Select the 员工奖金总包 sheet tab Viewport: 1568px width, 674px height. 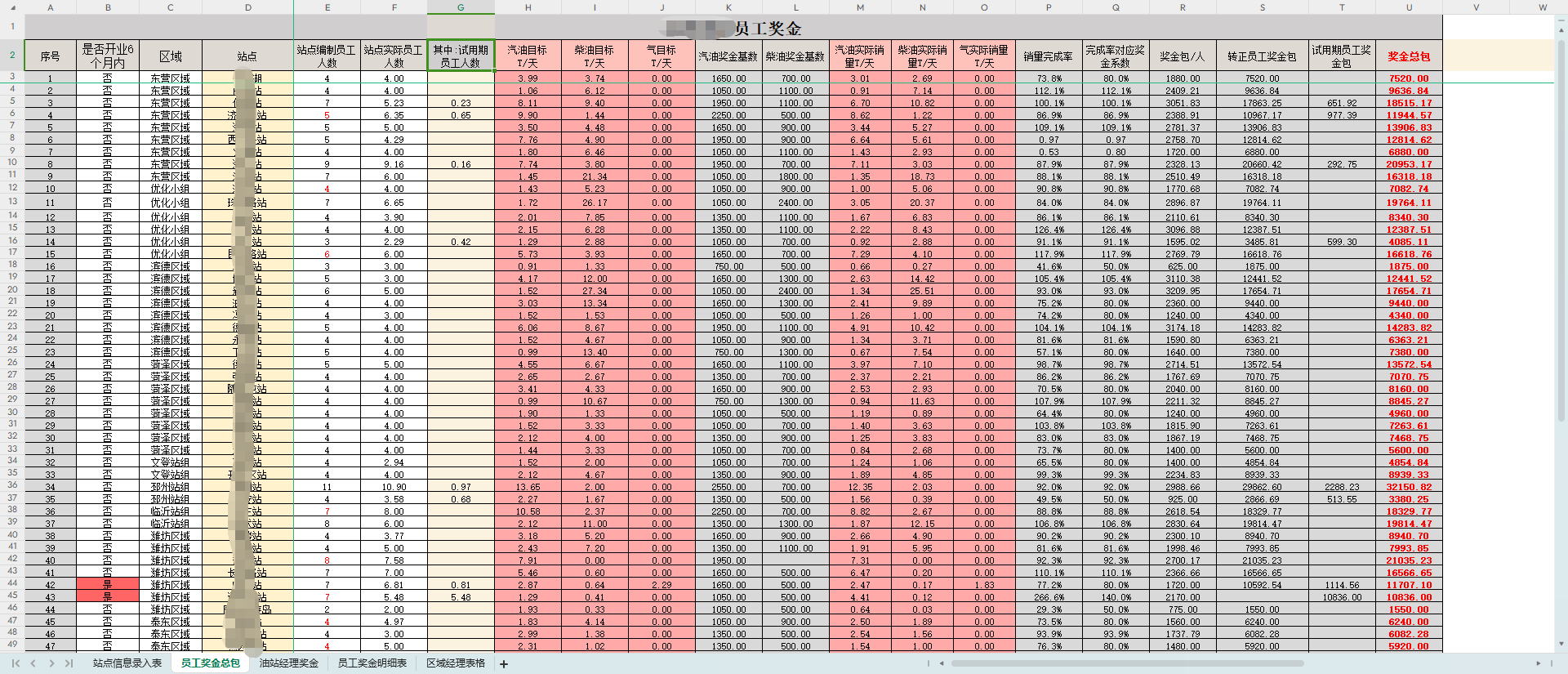(x=211, y=663)
